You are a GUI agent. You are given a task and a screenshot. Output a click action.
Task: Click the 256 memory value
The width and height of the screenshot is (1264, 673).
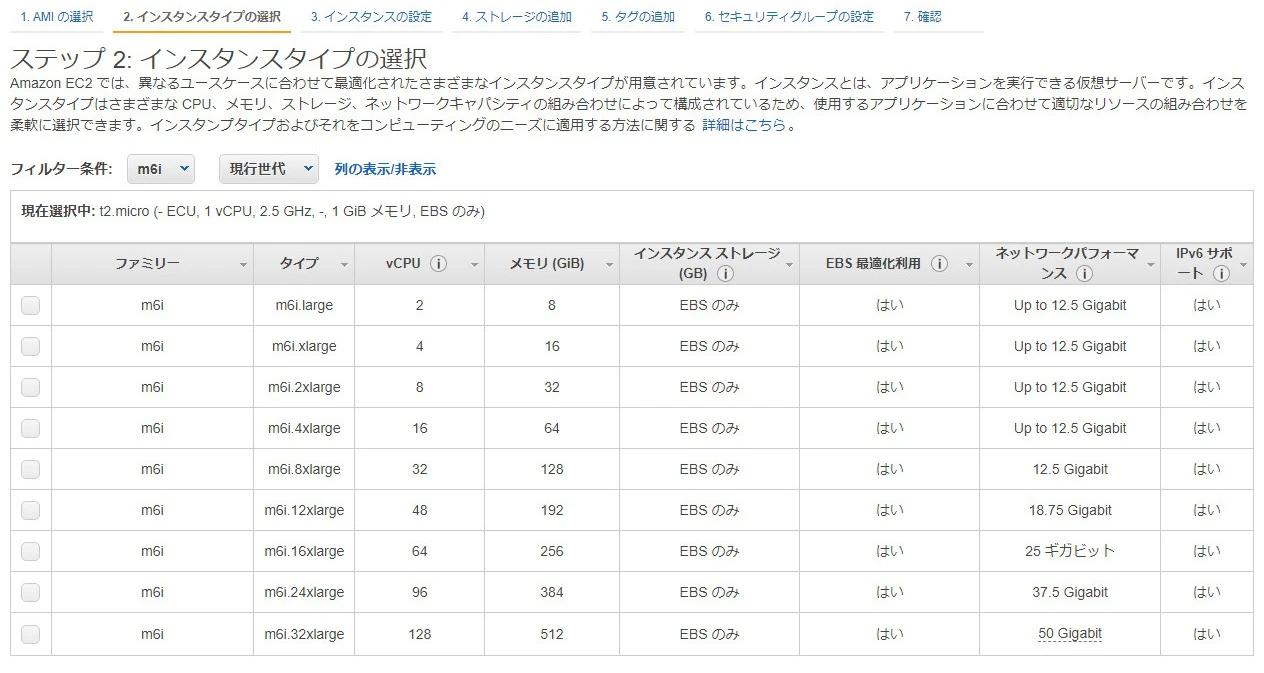(x=552, y=551)
